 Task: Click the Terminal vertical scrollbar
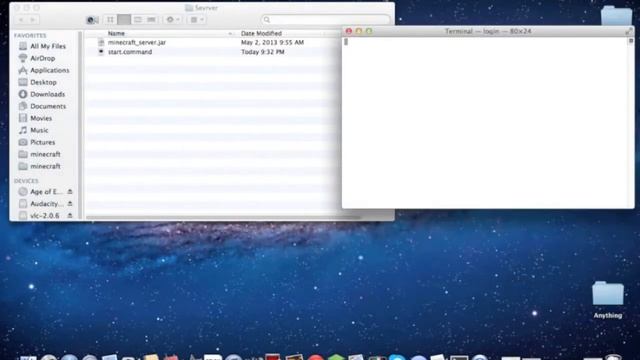pyautogui.click(x=631, y=122)
